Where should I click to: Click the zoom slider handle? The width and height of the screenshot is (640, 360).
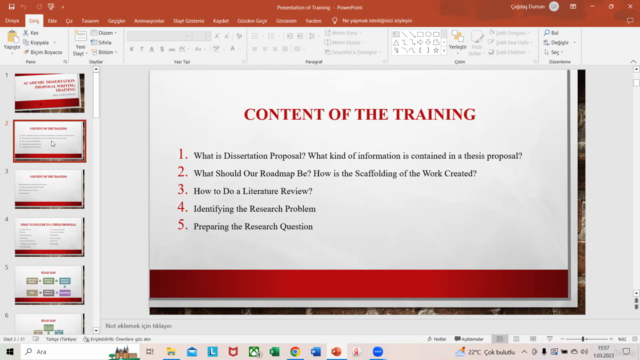pos(583,339)
